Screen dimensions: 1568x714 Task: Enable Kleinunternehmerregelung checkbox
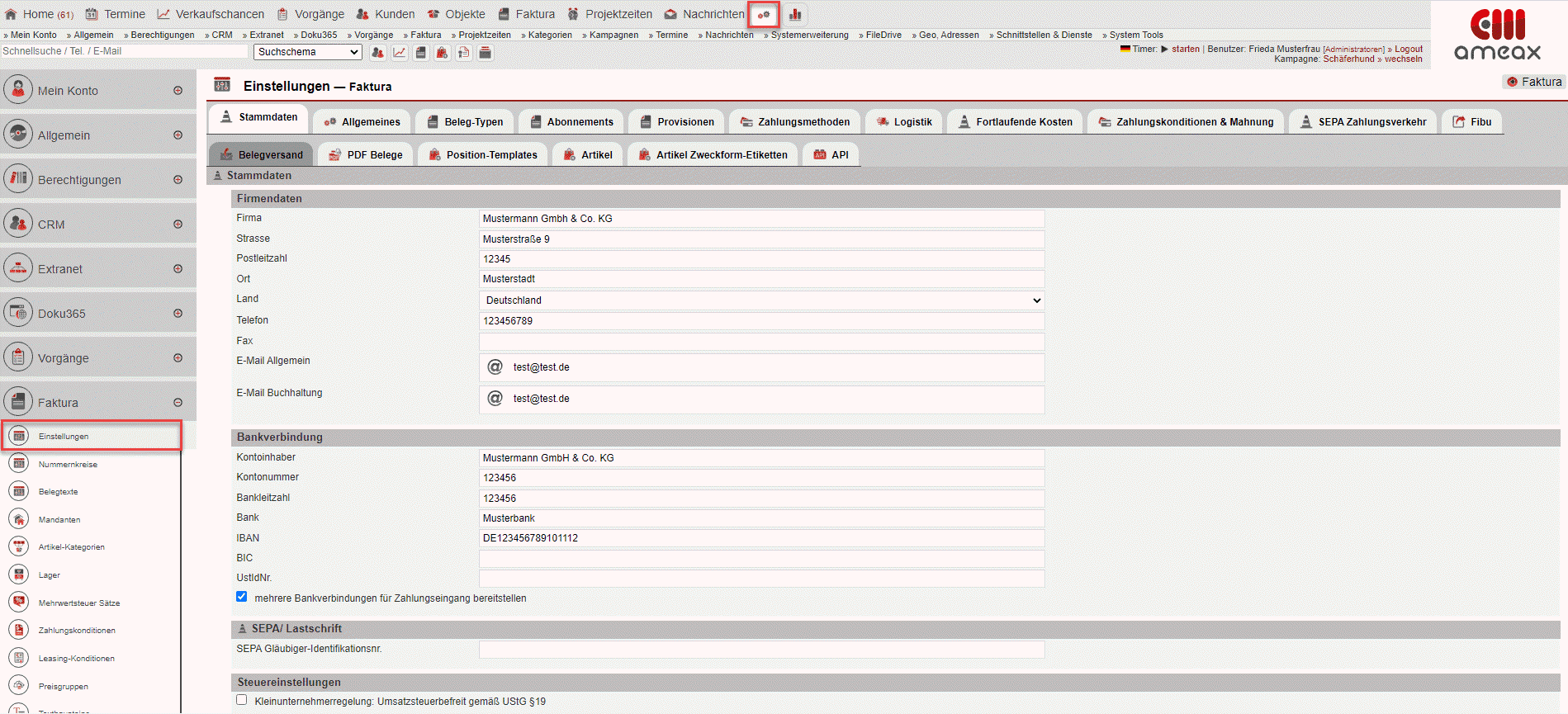pos(242,700)
